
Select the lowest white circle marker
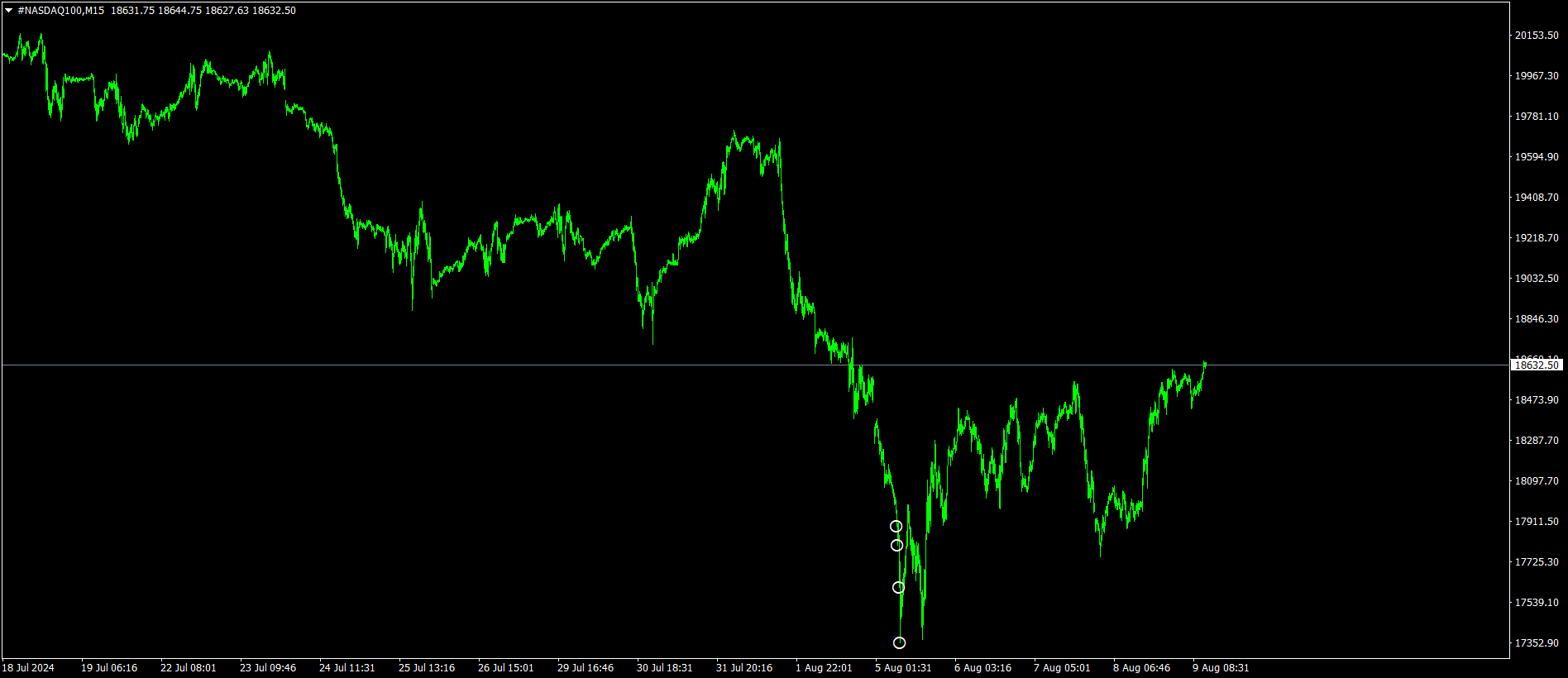[899, 643]
